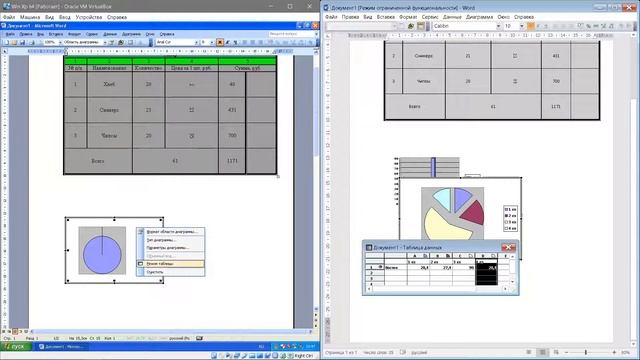Open Устройства menu in VirtualBox window
This screenshot has width=640, height=360.
click(x=89, y=17)
